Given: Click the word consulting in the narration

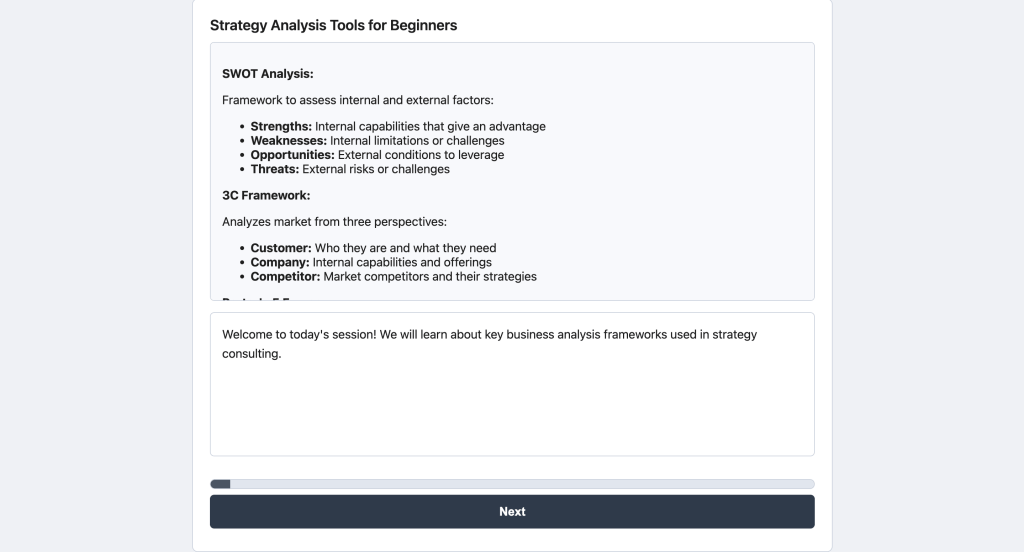Looking at the screenshot, I should click(x=250, y=354).
